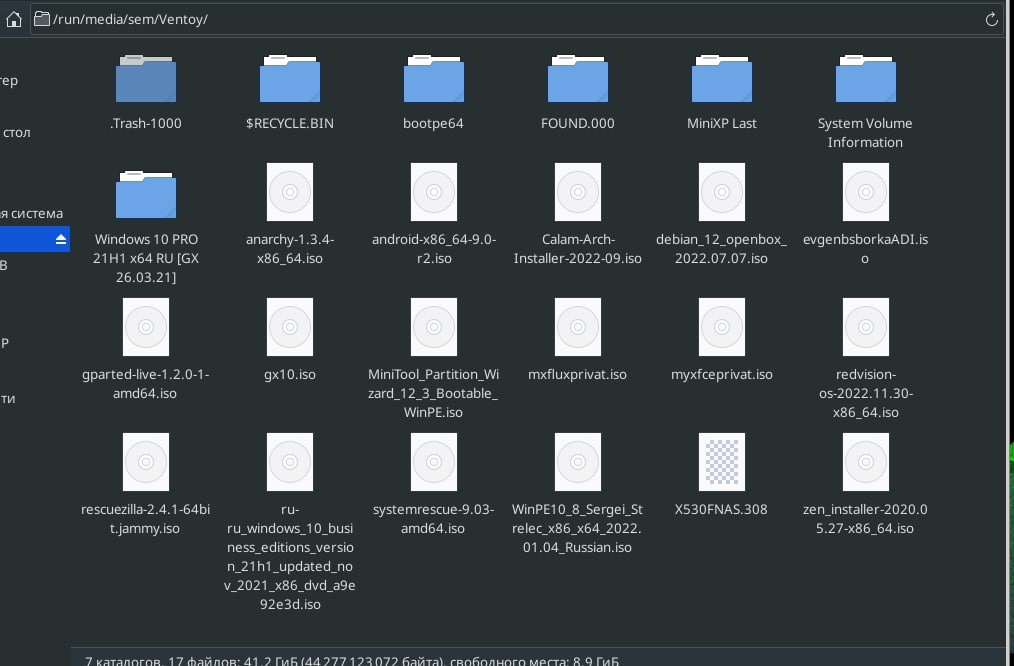Select WinPE10_8_Sergei_Strelec iso icon

(578, 462)
